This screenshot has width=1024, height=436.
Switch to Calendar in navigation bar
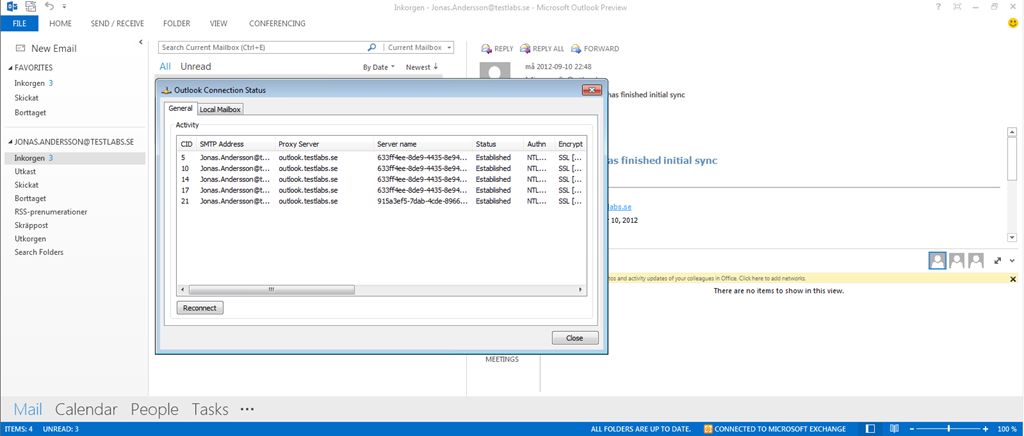[x=86, y=409]
